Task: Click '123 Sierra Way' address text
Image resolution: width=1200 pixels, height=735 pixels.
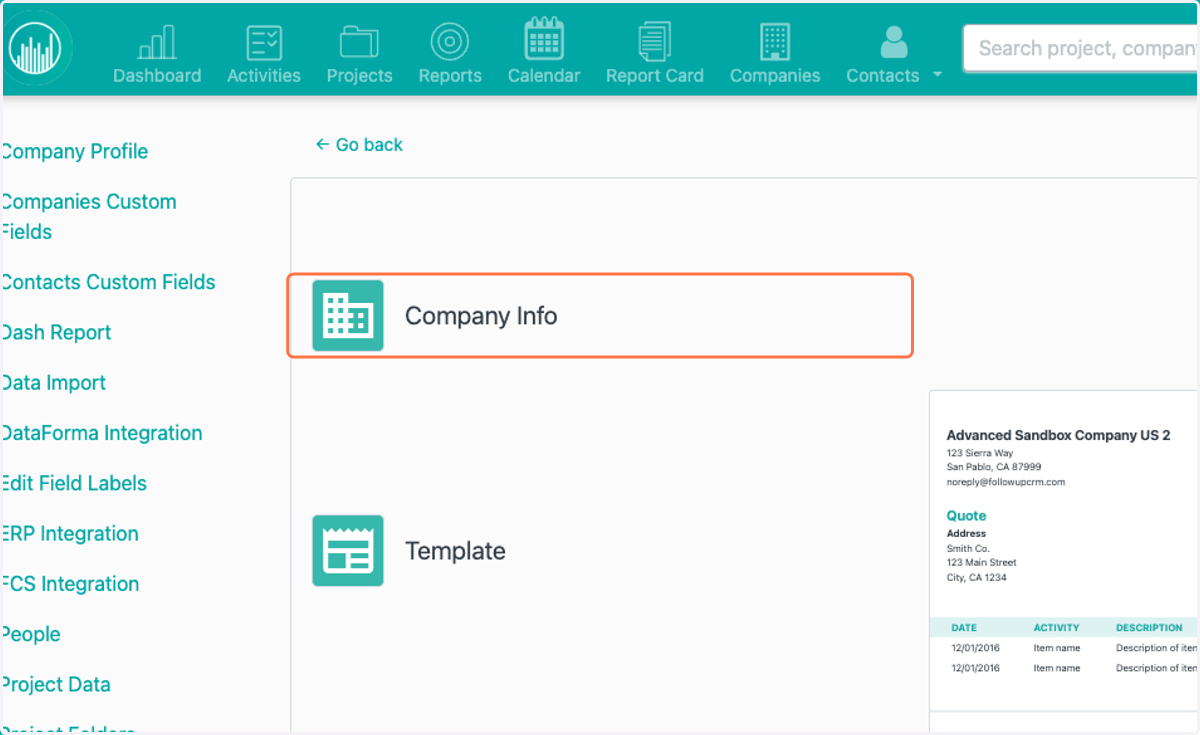Action: pyautogui.click(x=980, y=453)
